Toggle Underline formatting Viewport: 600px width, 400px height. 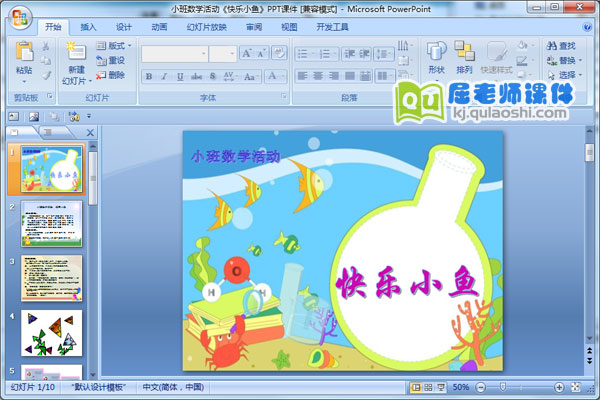pos(180,77)
